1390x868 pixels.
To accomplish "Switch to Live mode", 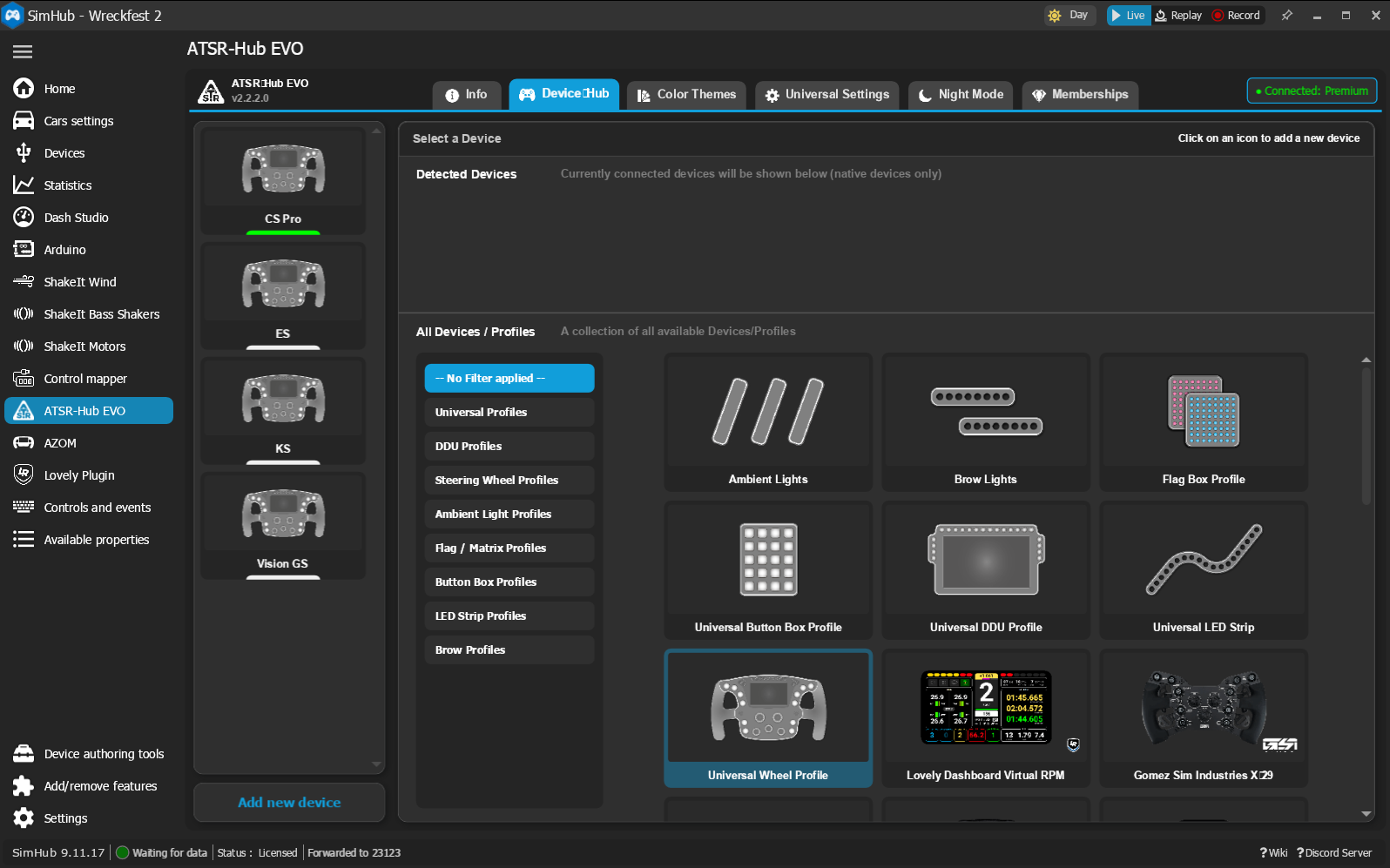I will coord(1129,16).
